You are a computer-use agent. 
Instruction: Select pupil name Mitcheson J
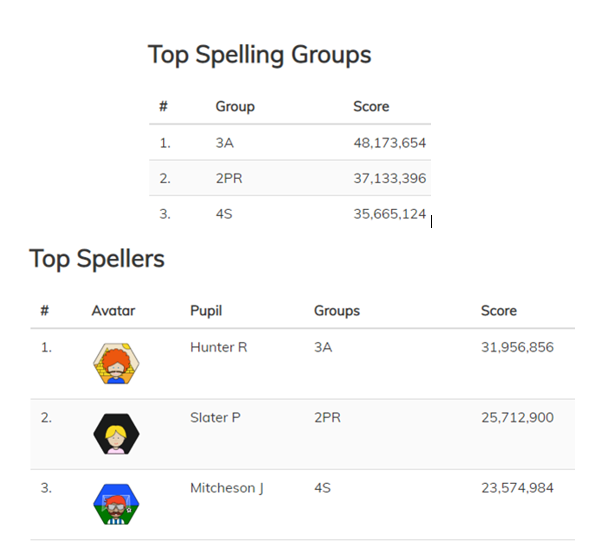[x=227, y=488]
